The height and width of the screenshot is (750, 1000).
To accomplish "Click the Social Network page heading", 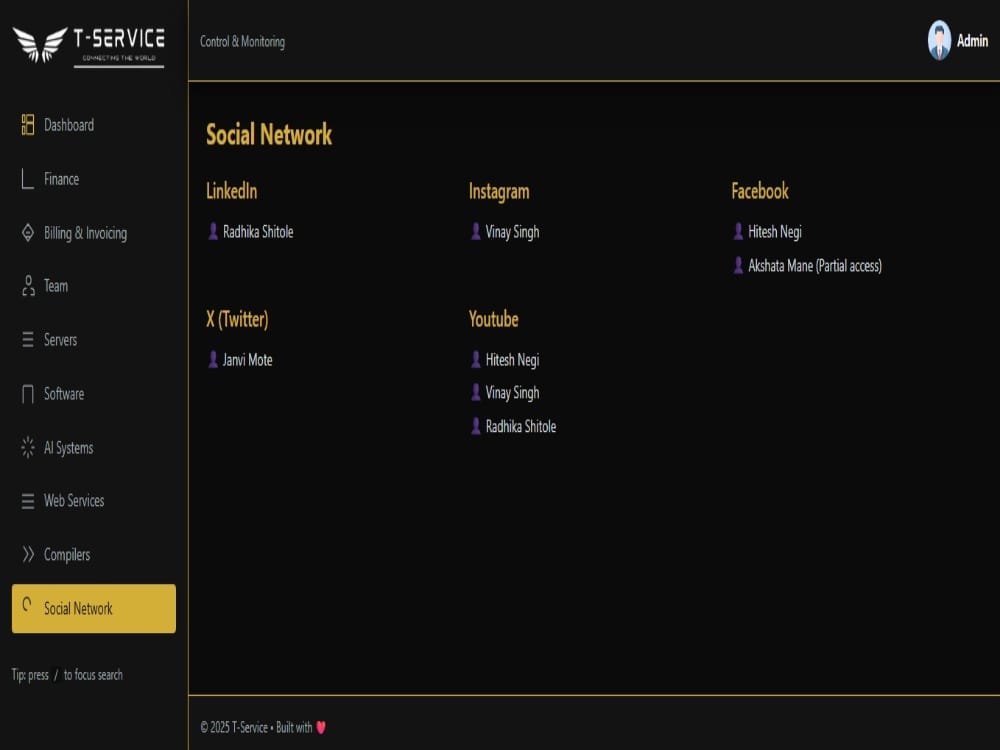I will pyautogui.click(x=268, y=134).
